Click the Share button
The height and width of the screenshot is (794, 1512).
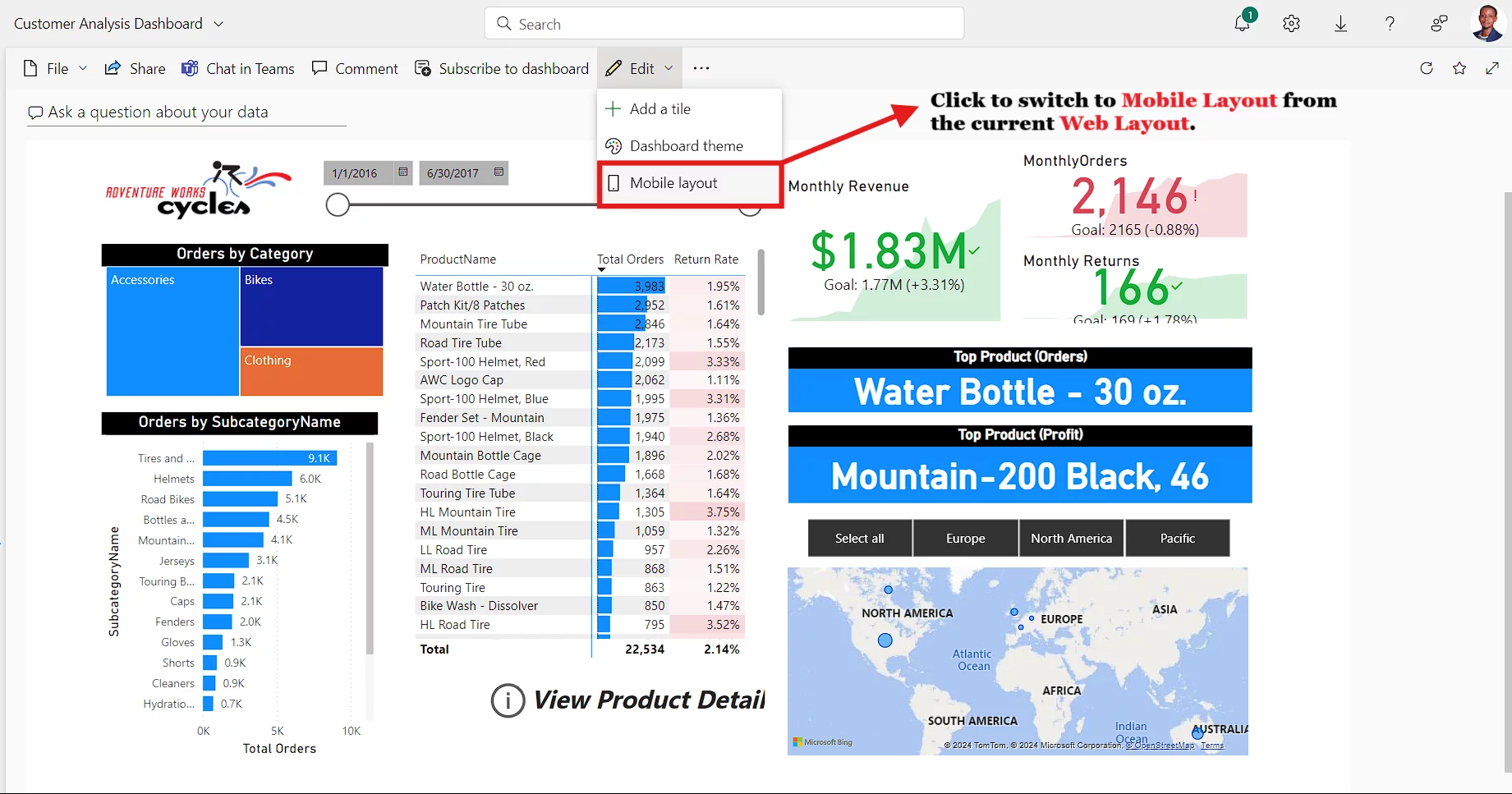(x=136, y=69)
